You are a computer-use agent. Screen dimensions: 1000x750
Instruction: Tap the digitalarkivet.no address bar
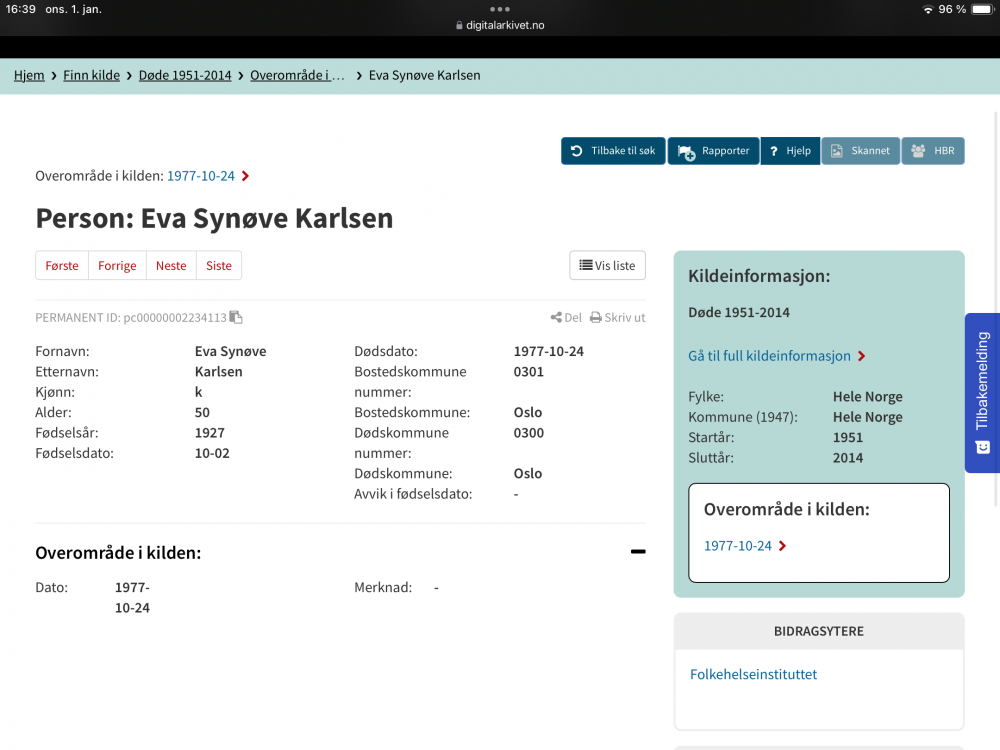[x=500, y=25]
